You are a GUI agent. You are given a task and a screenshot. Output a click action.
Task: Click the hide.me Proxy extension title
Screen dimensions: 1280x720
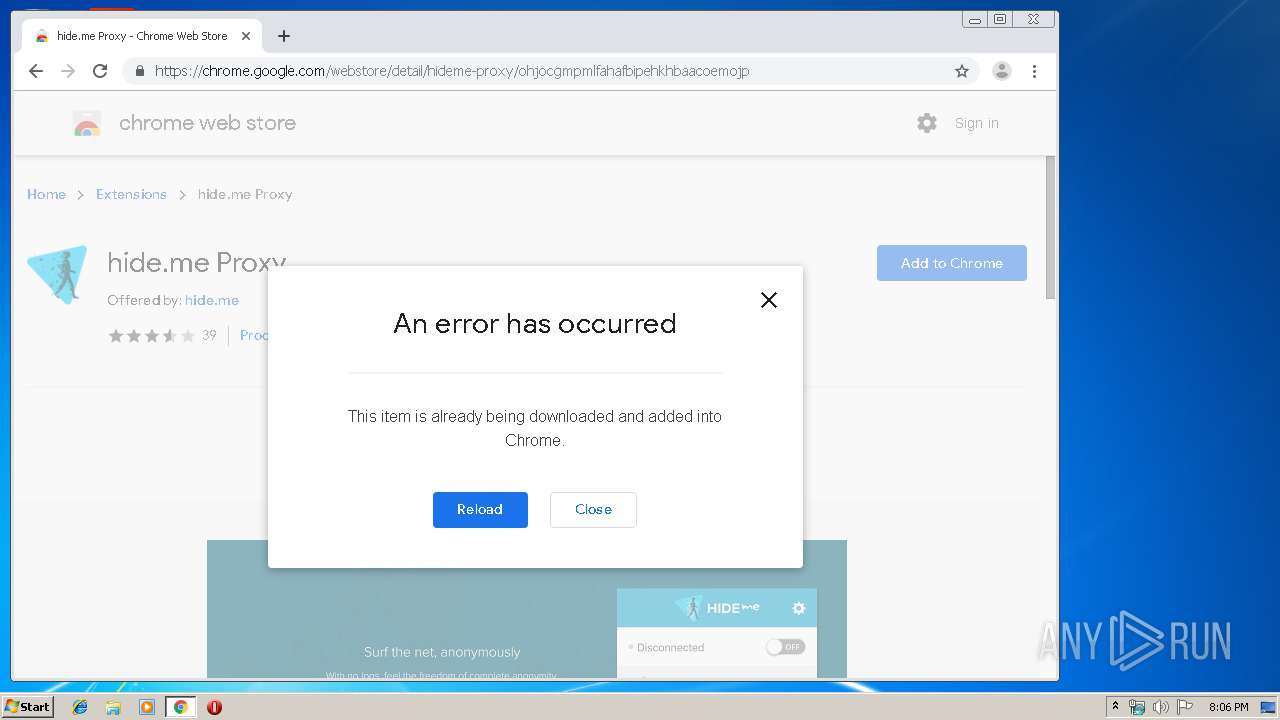[197, 262]
